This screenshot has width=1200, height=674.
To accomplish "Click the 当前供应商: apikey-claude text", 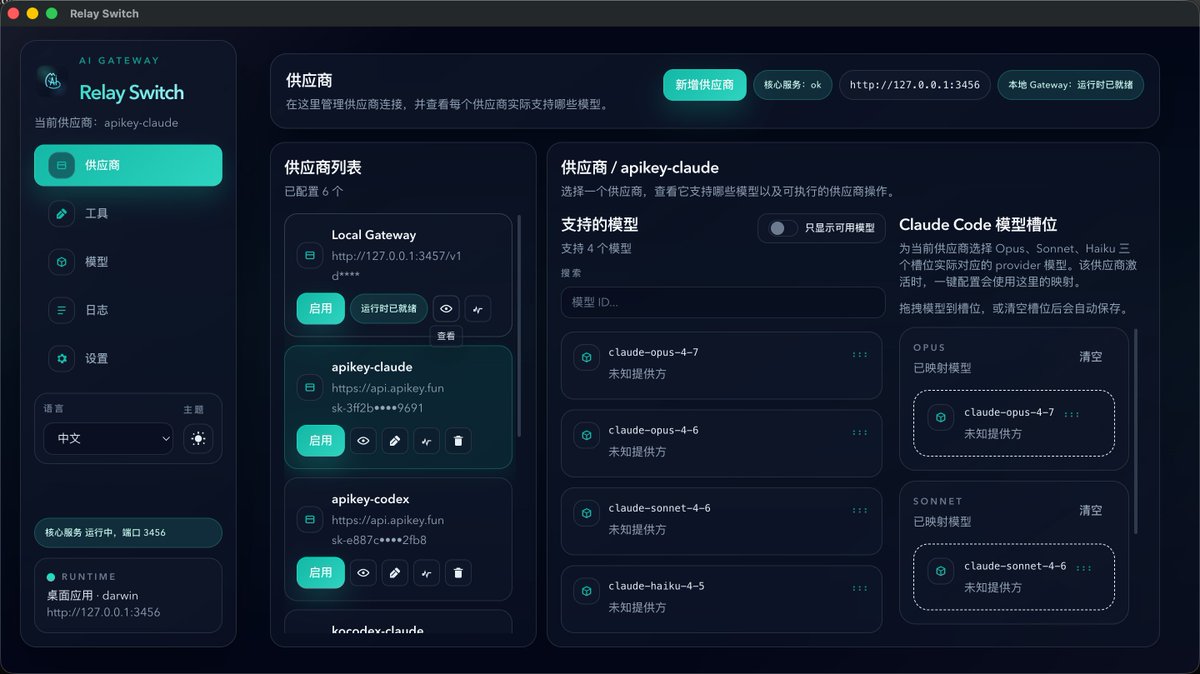I will click(106, 123).
